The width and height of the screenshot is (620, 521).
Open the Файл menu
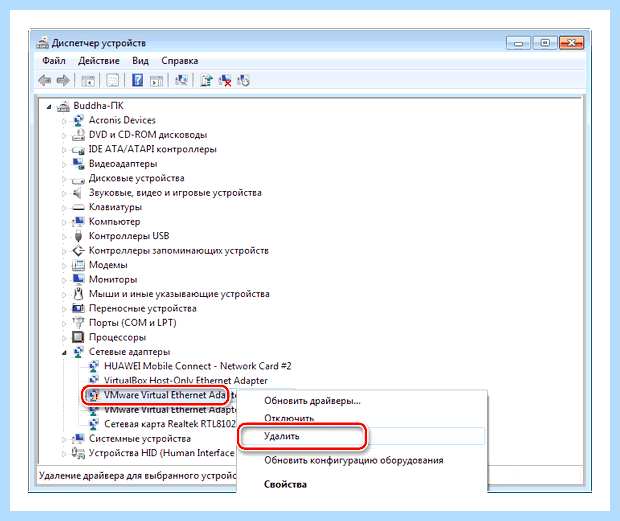pos(54,61)
